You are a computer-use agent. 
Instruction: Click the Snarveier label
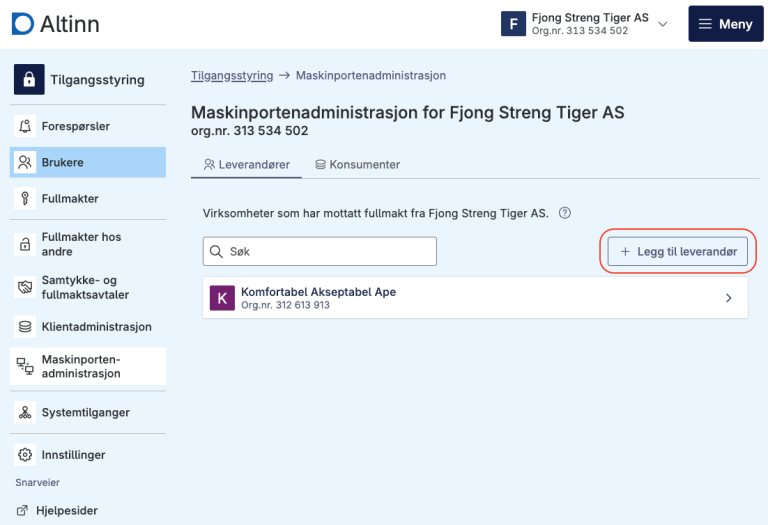(37, 482)
